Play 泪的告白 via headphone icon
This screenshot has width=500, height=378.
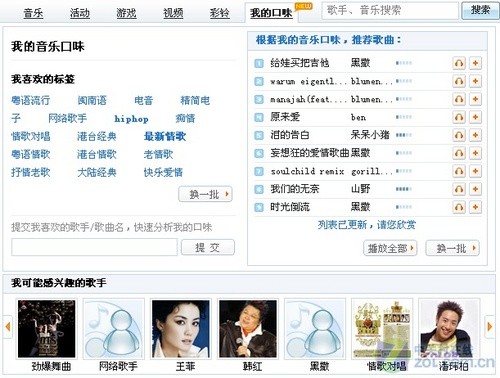(459, 135)
